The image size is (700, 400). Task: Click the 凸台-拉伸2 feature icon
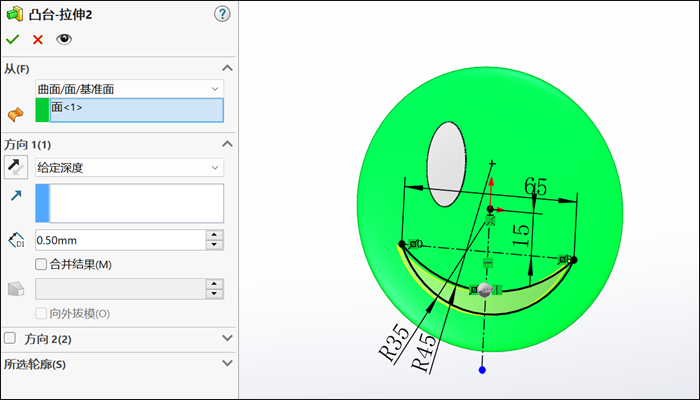point(15,14)
